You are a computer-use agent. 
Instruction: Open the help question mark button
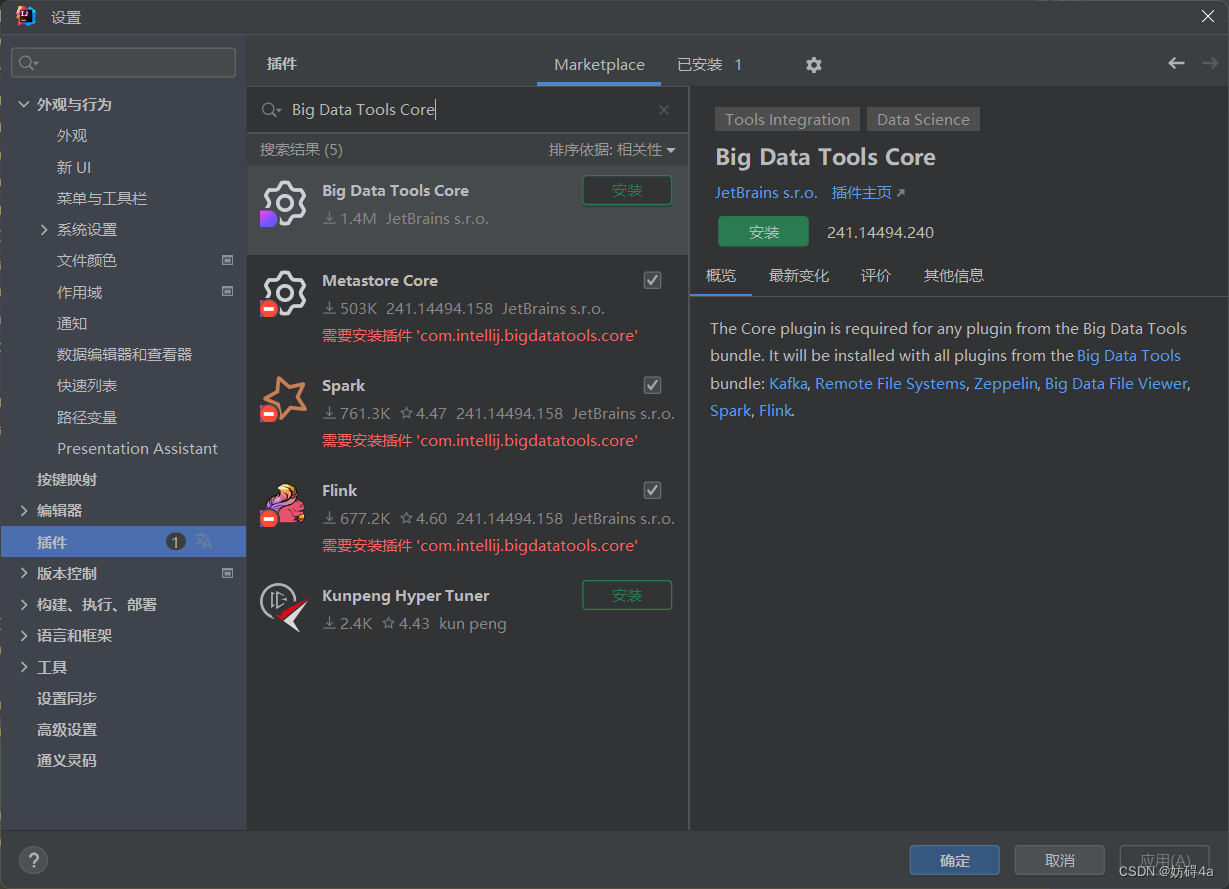33,860
